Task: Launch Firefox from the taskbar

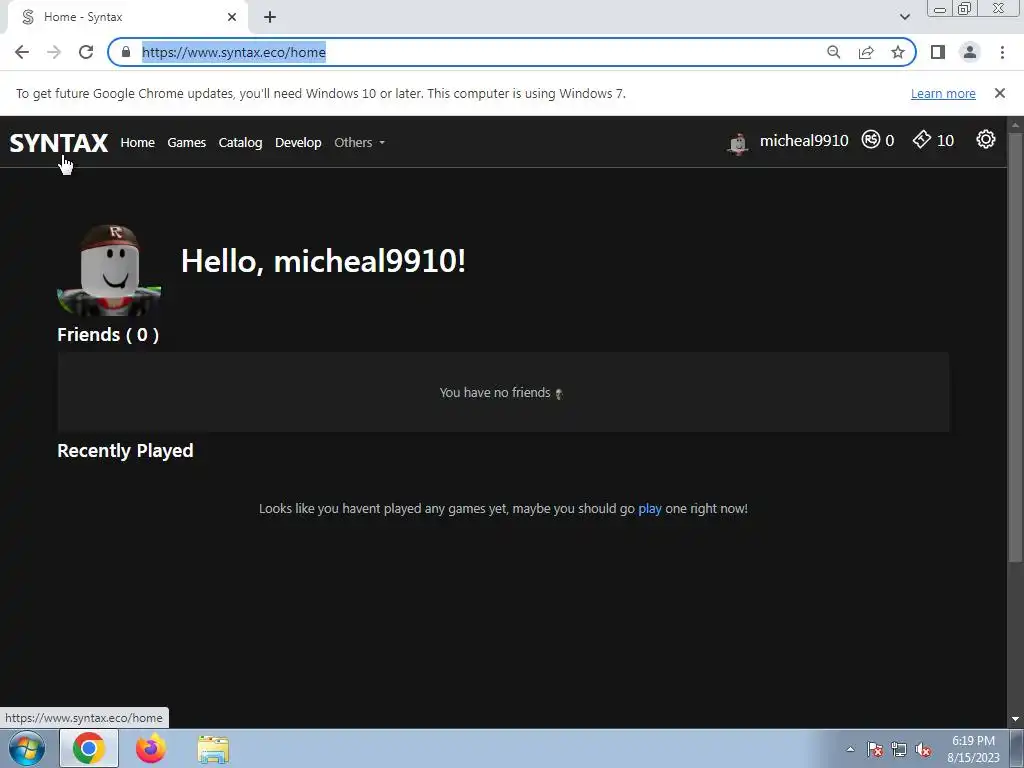Action: click(150, 748)
